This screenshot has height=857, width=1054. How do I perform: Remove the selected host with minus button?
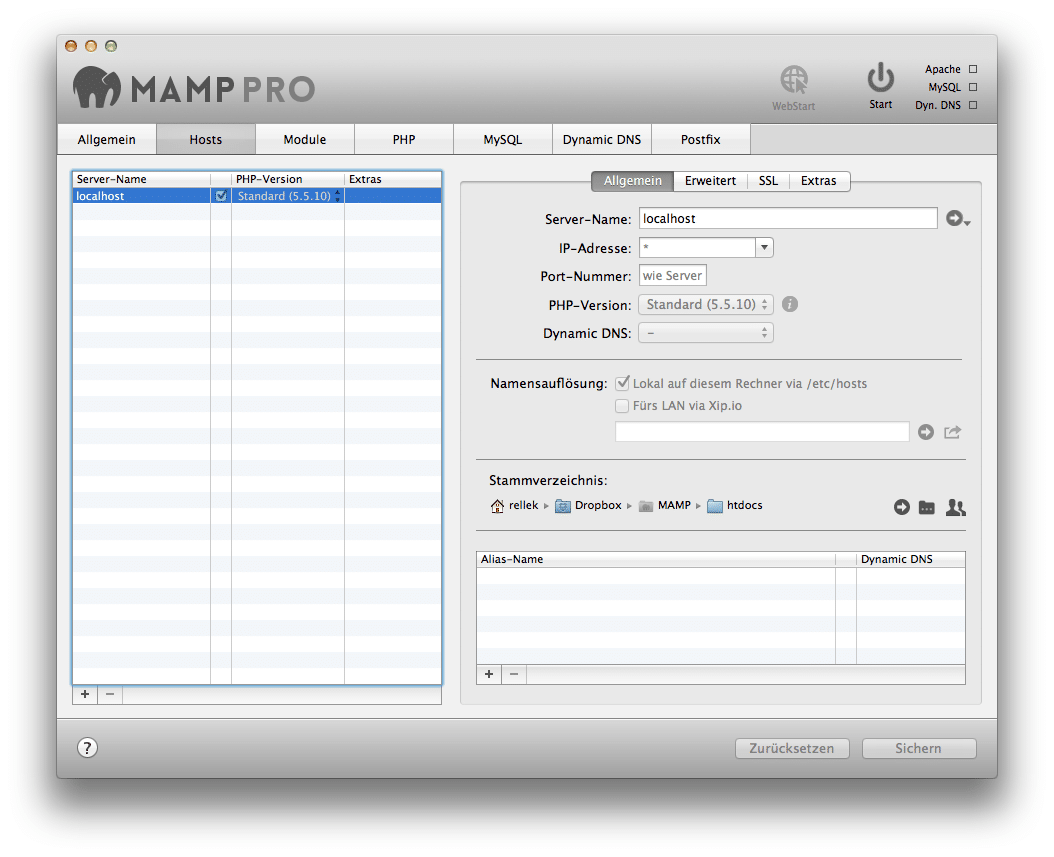110,694
